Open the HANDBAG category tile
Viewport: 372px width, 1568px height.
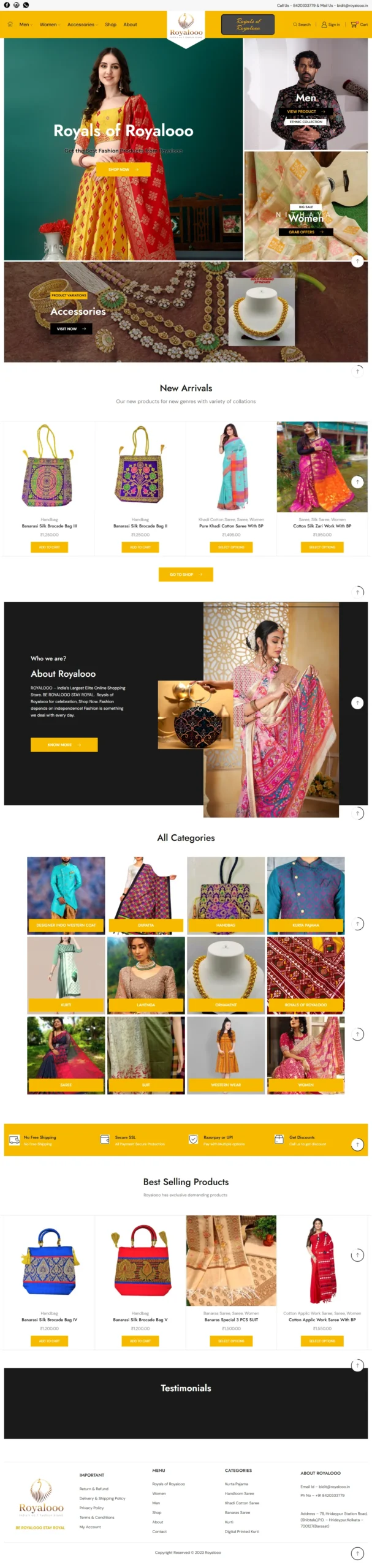pyautogui.click(x=226, y=894)
